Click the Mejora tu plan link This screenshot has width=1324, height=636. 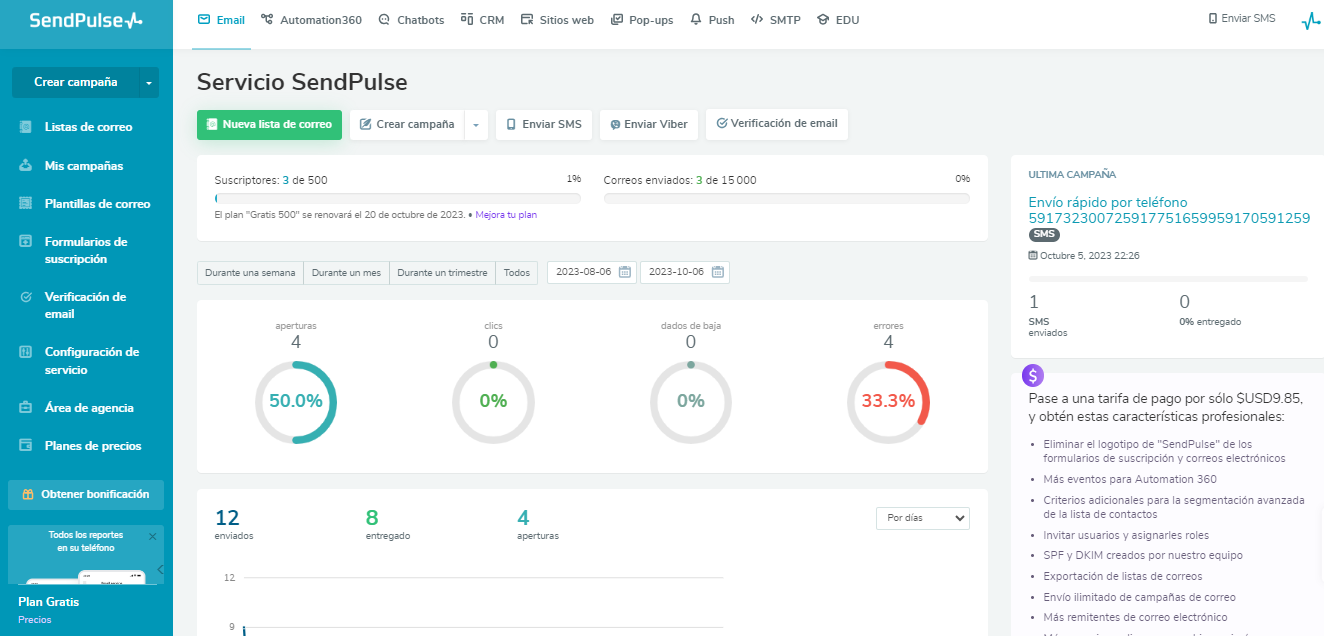pos(506,215)
